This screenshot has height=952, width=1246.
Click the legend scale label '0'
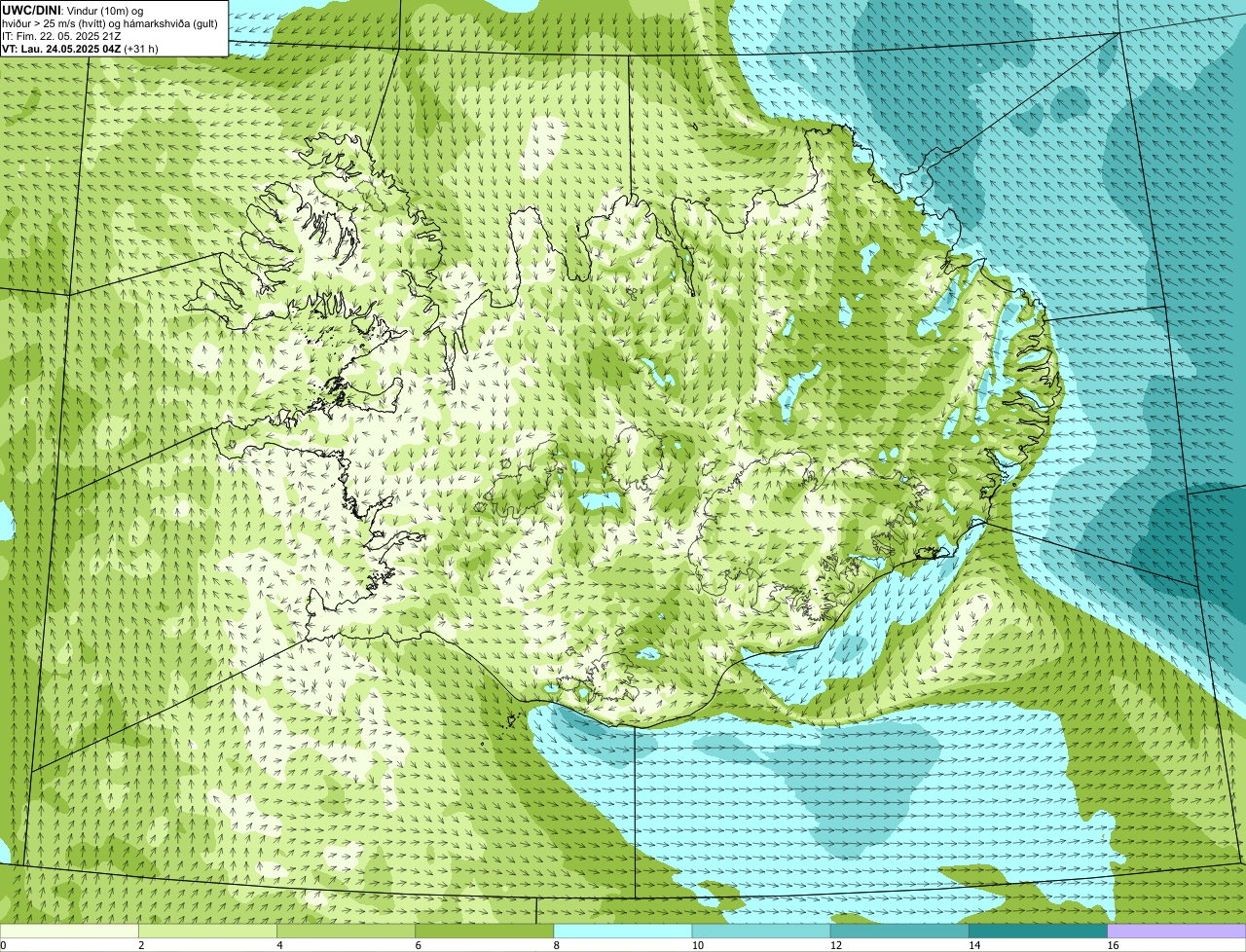pyautogui.click(x=3, y=945)
